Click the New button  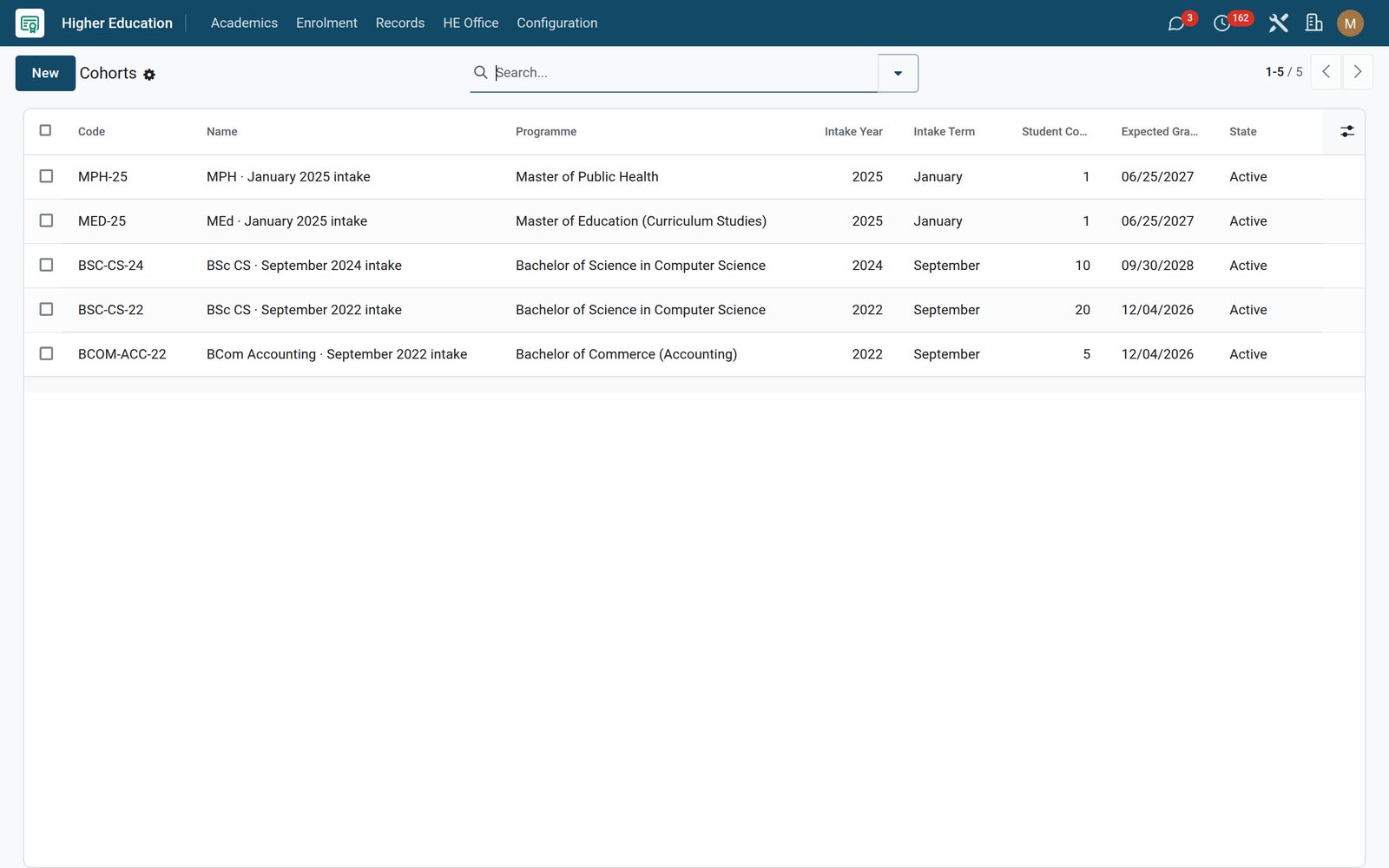(x=45, y=73)
